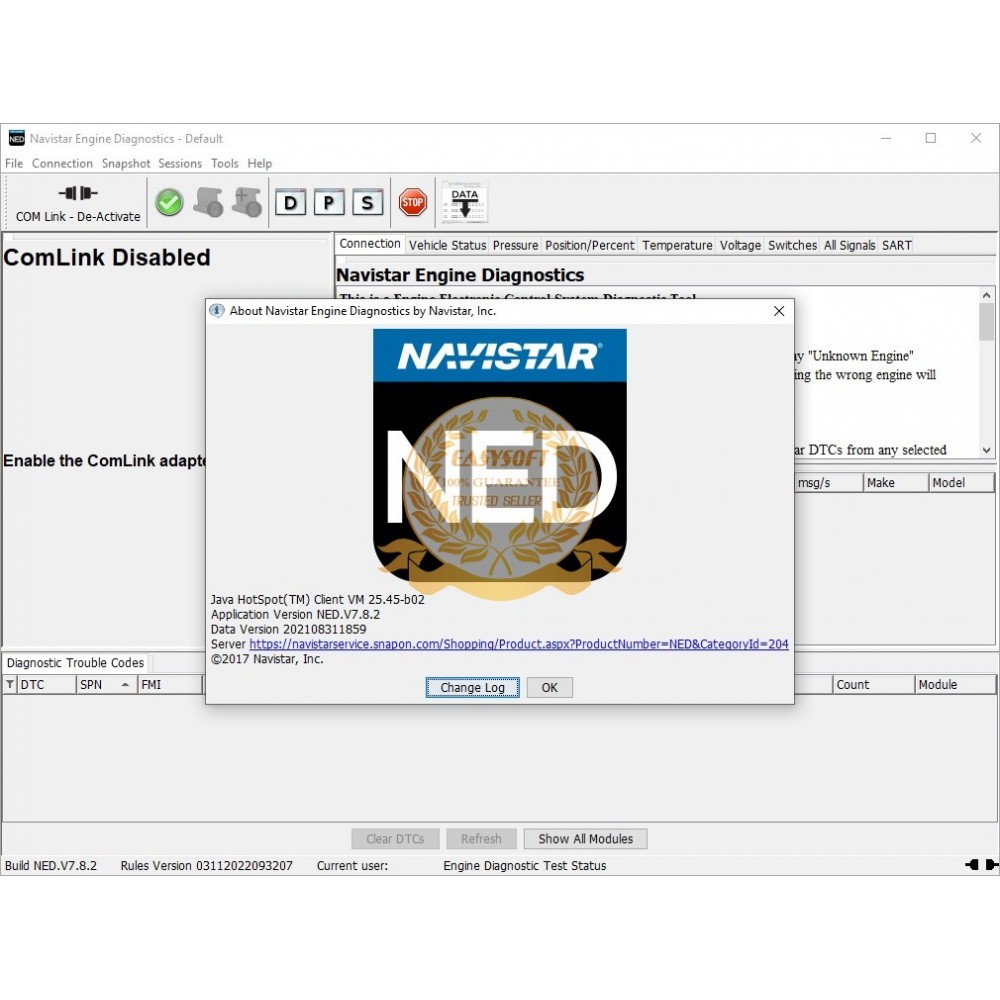
Task: Open the navistarservice.snapon.com server link
Action: 519,644
